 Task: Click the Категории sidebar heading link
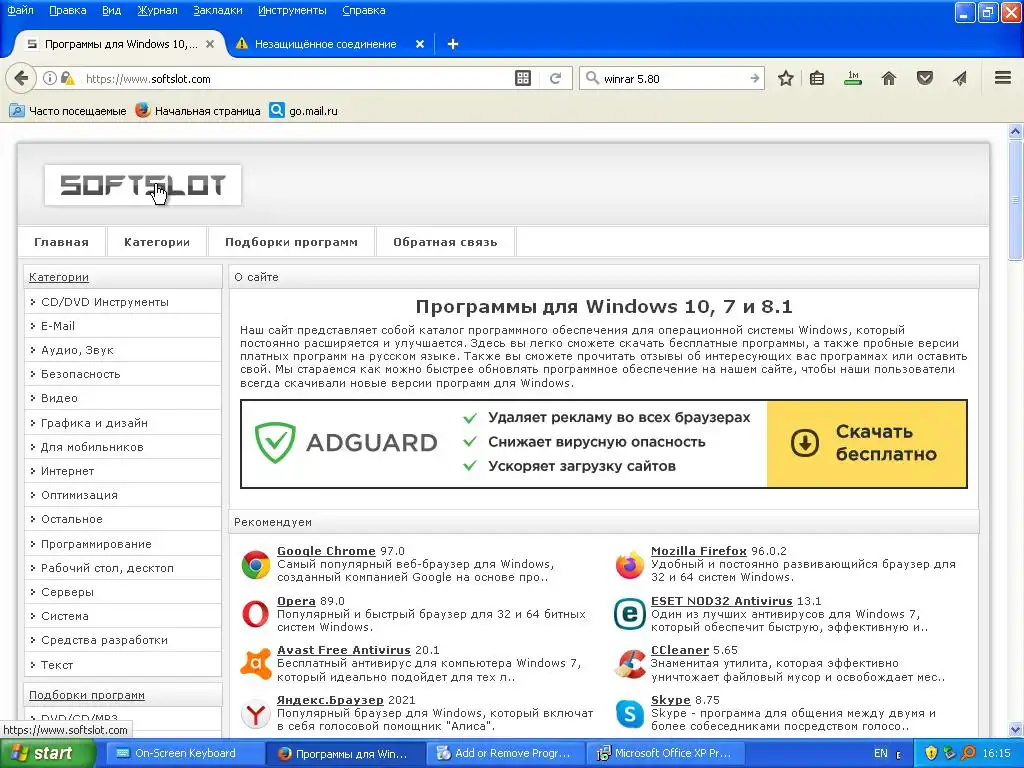(x=59, y=277)
